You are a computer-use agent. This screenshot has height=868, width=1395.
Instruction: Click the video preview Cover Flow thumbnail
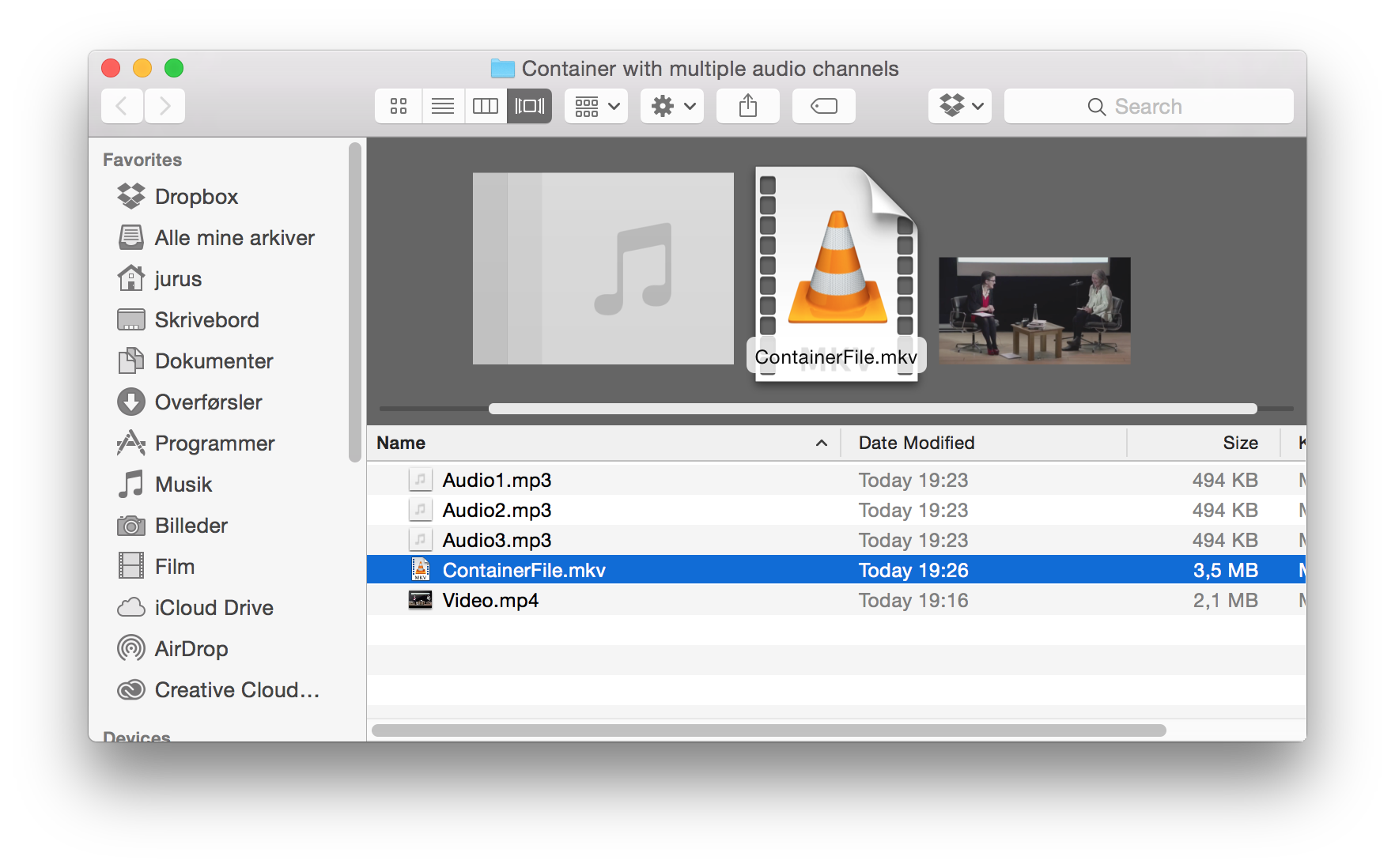point(1034,310)
